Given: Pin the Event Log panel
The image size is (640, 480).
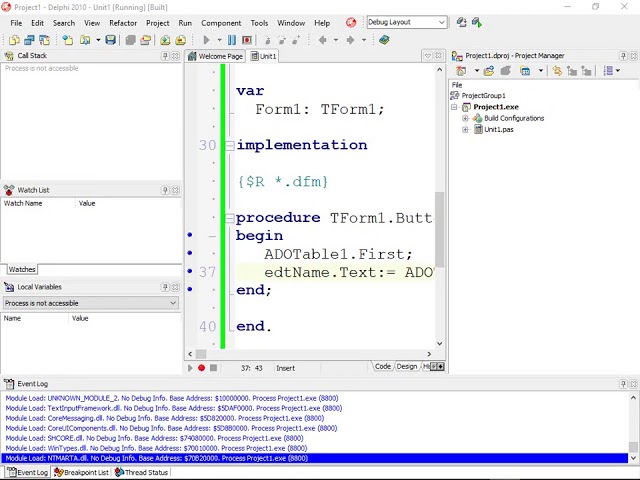Looking at the screenshot, I should pyautogui.click(x=623, y=384).
